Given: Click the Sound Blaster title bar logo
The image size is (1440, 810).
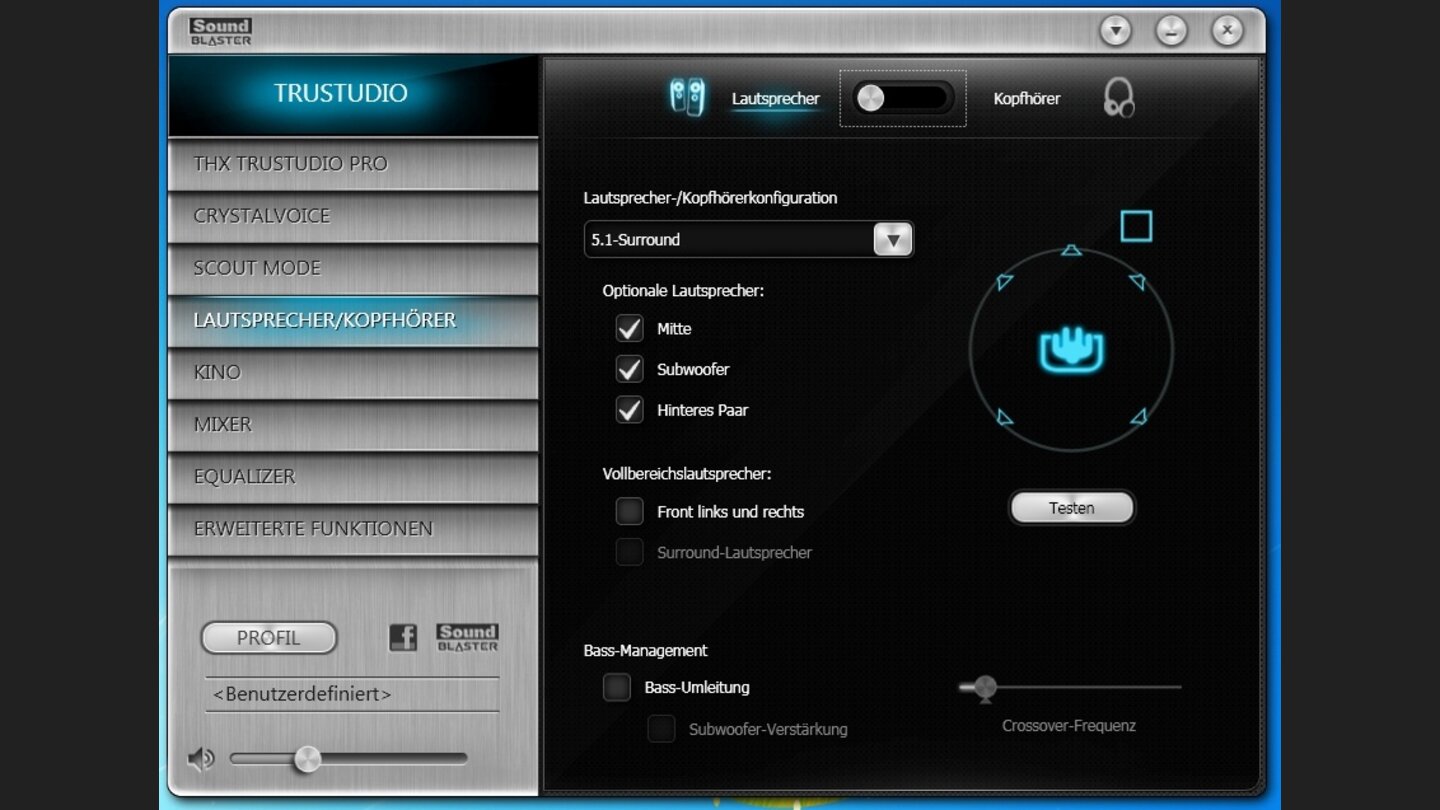Looking at the screenshot, I should coord(220,32).
